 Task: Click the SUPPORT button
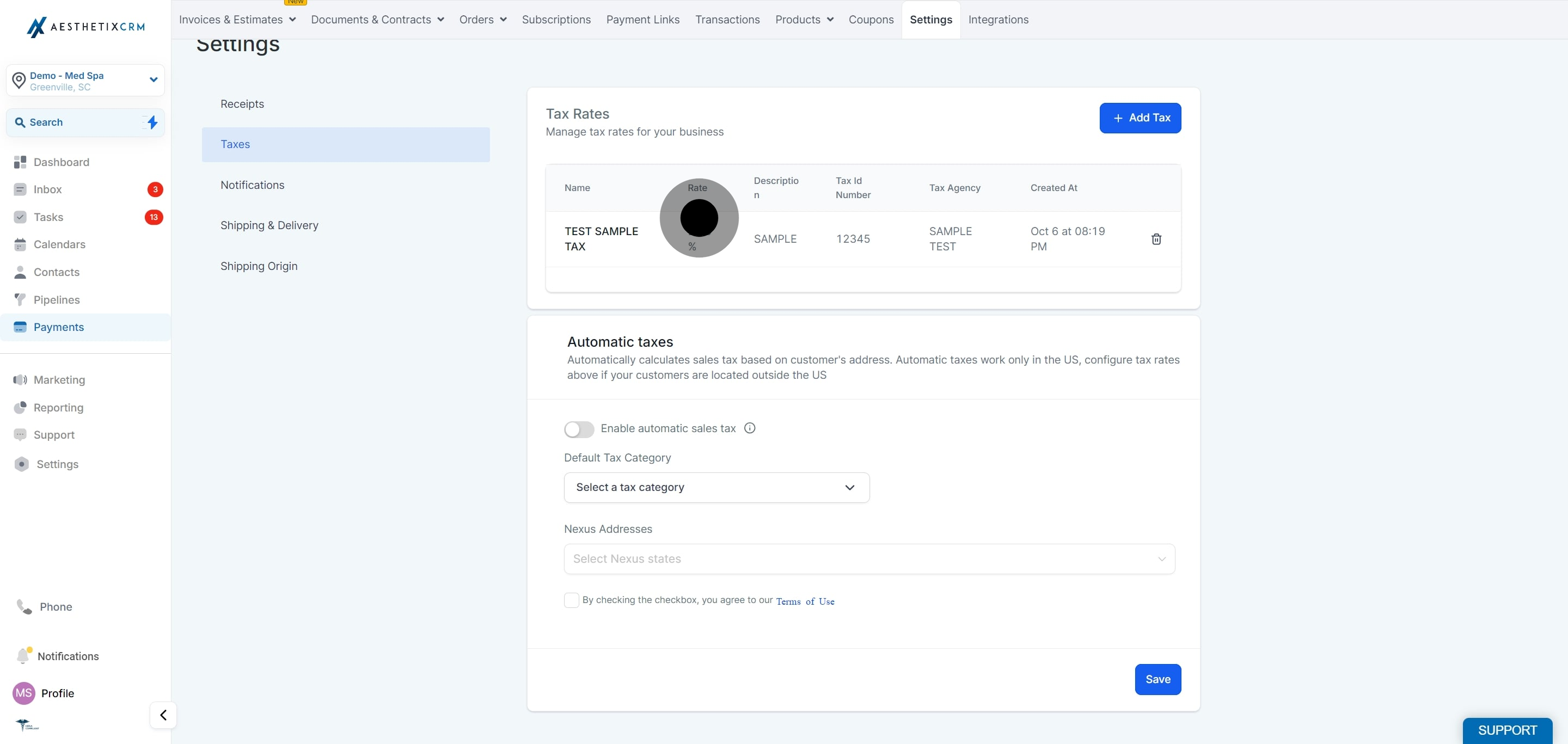tap(1507, 730)
